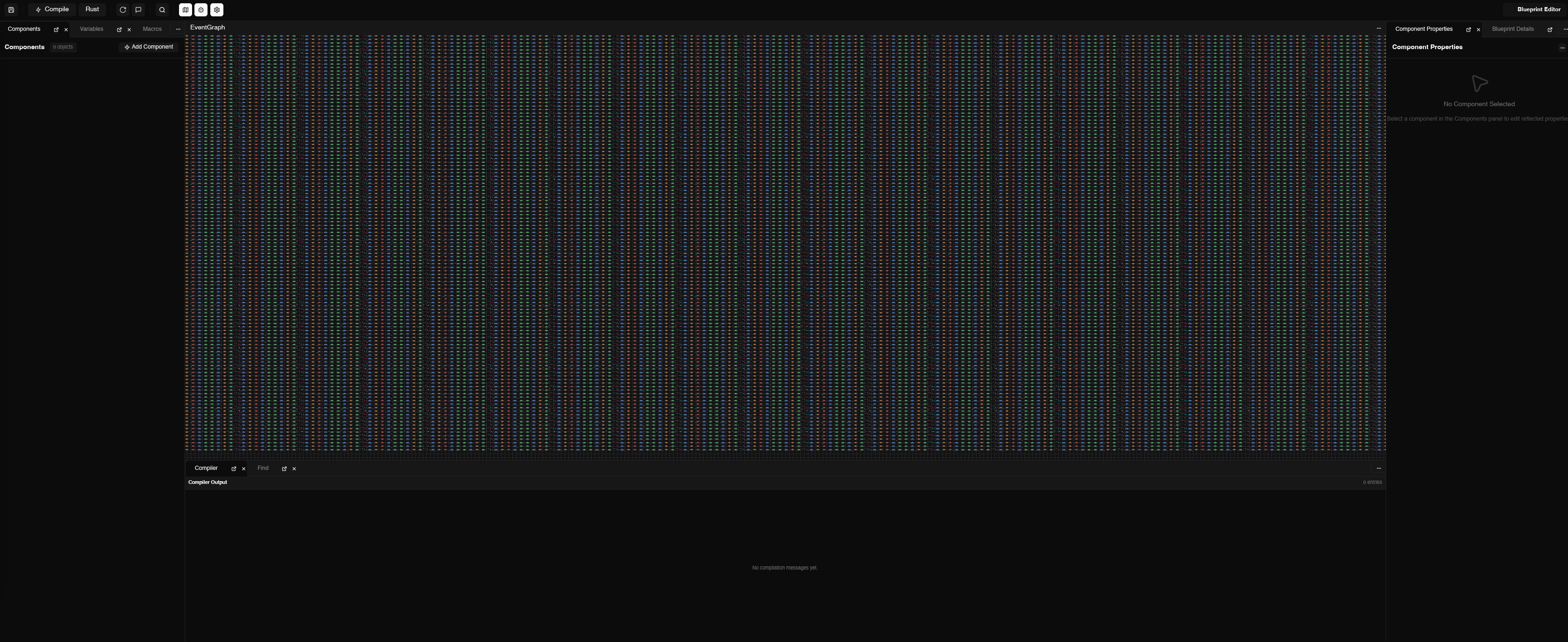
Task: Toggle the bug debug icon
Action: [x=201, y=10]
